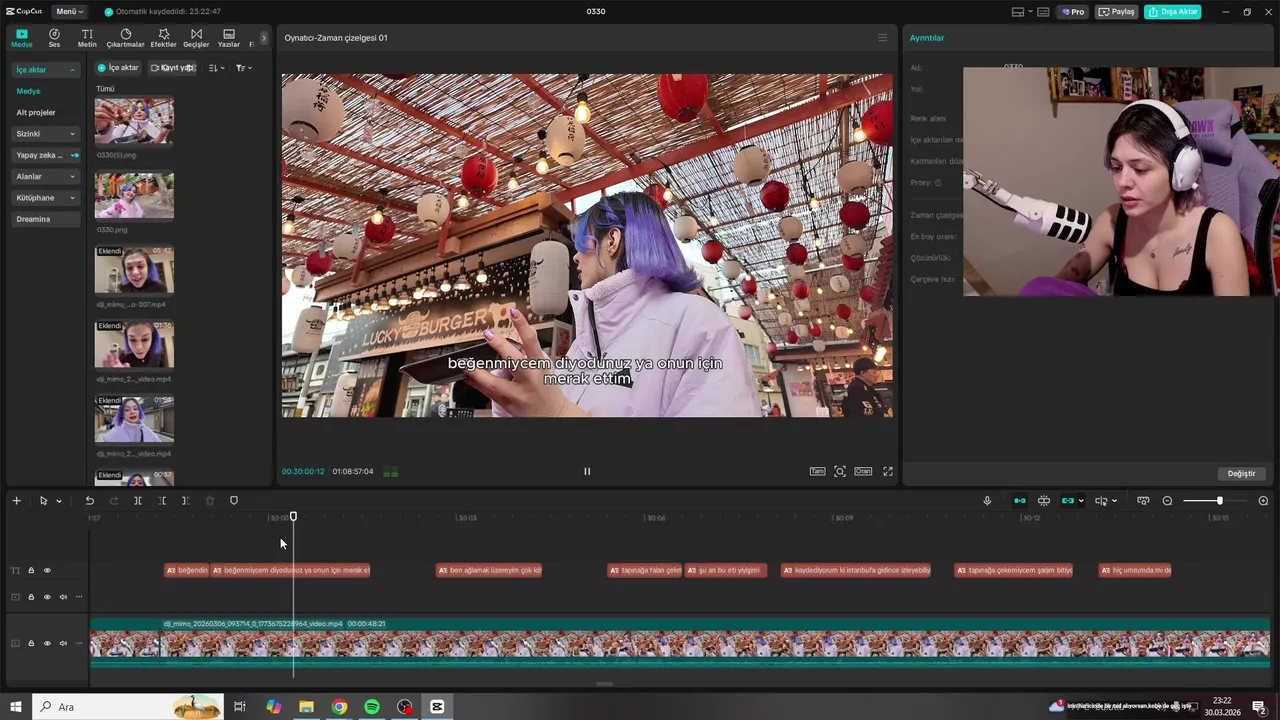Undo the last action
1280x720 pixels.
[89, 501]
